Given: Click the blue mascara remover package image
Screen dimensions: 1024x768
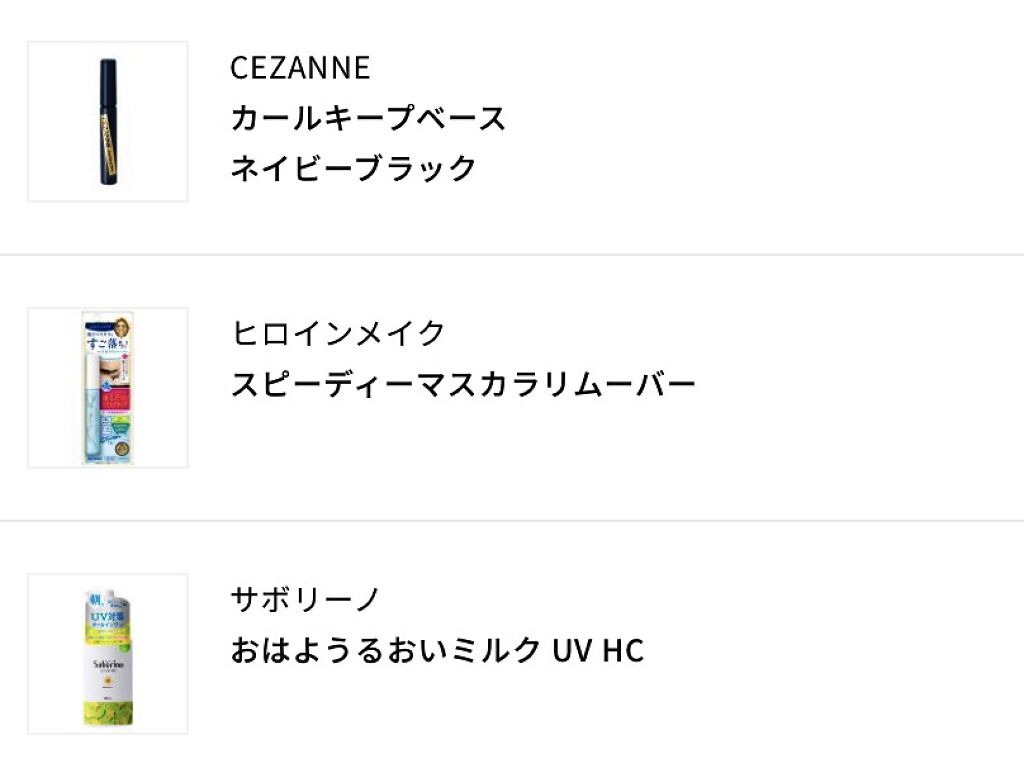Looking at the screenshot, I should tap(107, 390).
